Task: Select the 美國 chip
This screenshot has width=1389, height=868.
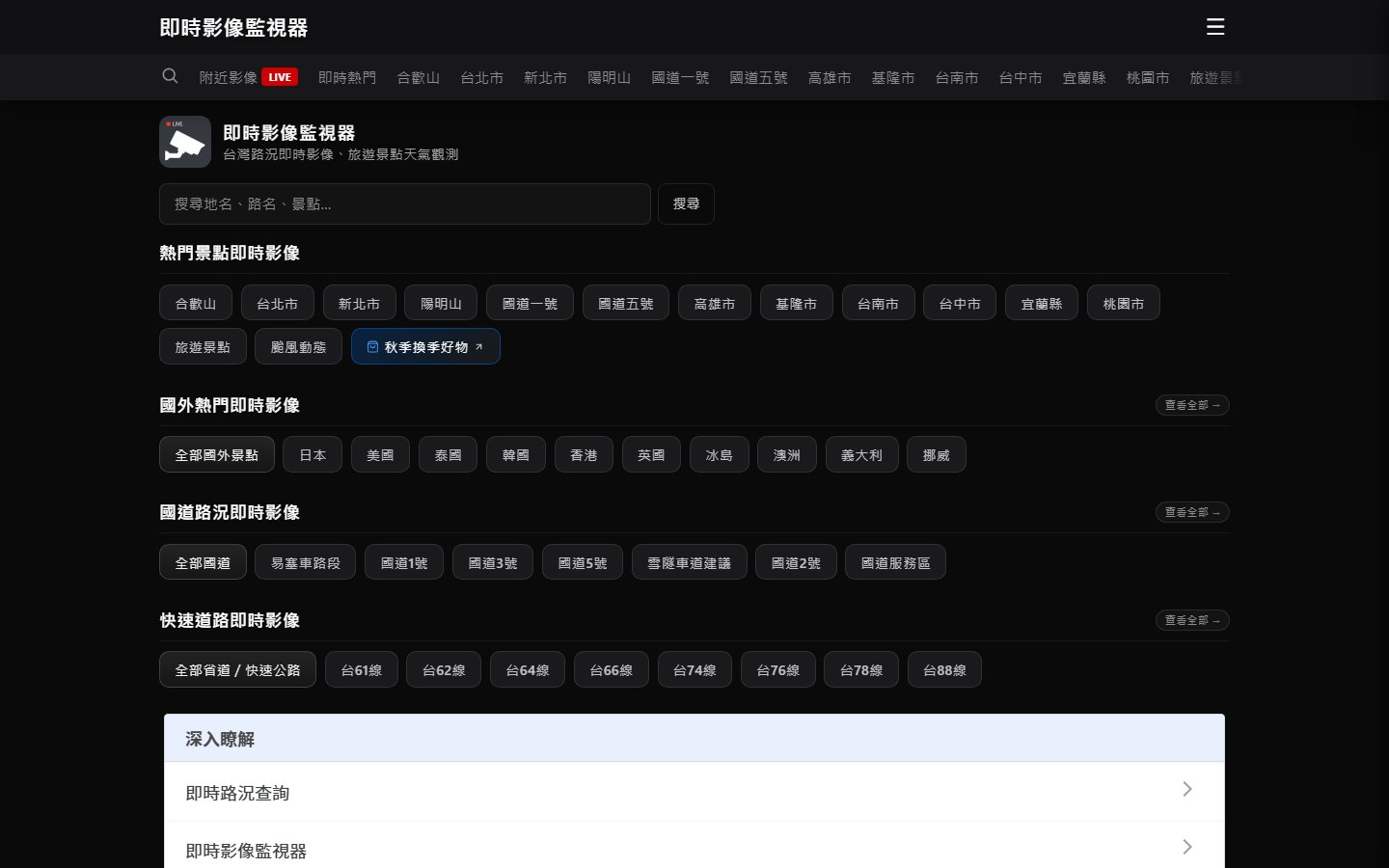Action: 380,454
